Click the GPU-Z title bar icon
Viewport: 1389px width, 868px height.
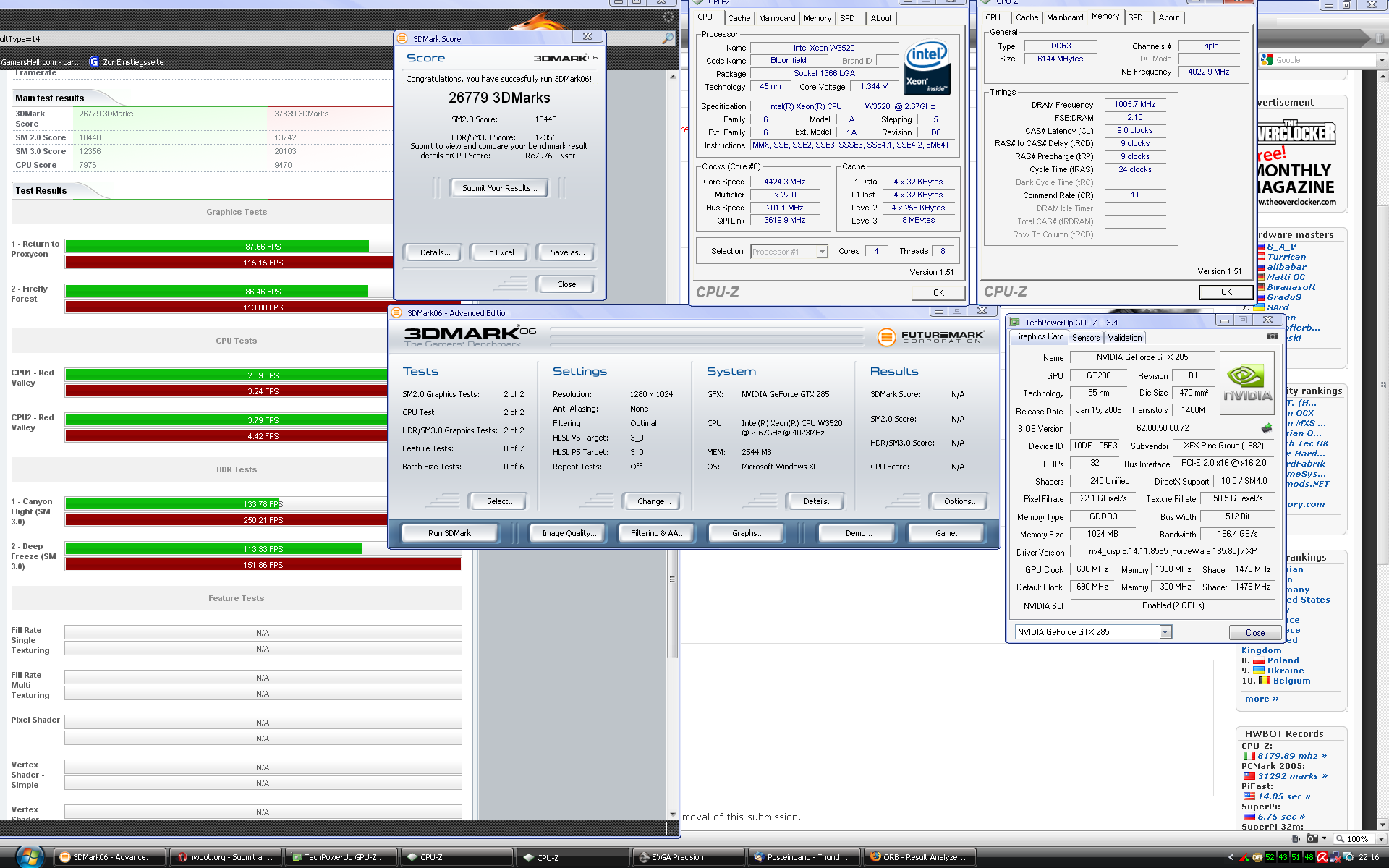pos(1015,322)
